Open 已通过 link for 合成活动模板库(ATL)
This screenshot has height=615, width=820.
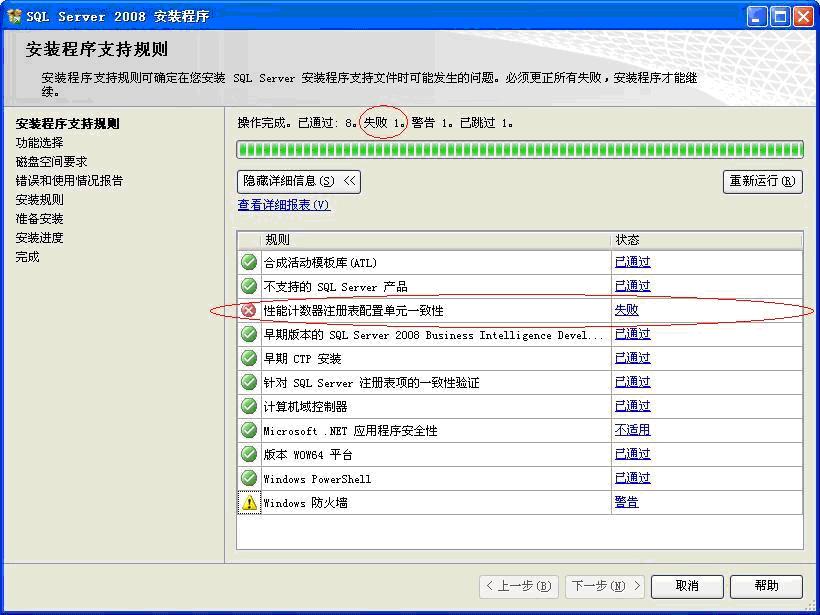[633, 262]
